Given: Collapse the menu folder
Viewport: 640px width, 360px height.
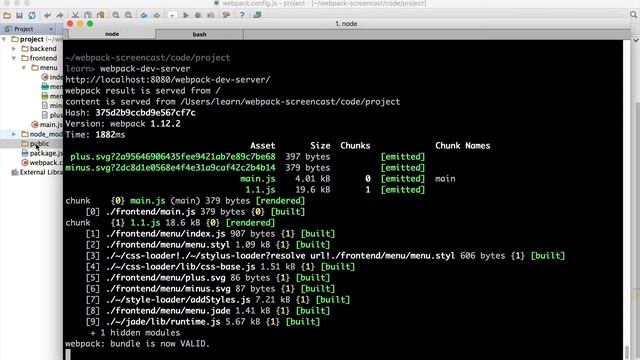Looking at the screenshot, I should click(24, 68).
